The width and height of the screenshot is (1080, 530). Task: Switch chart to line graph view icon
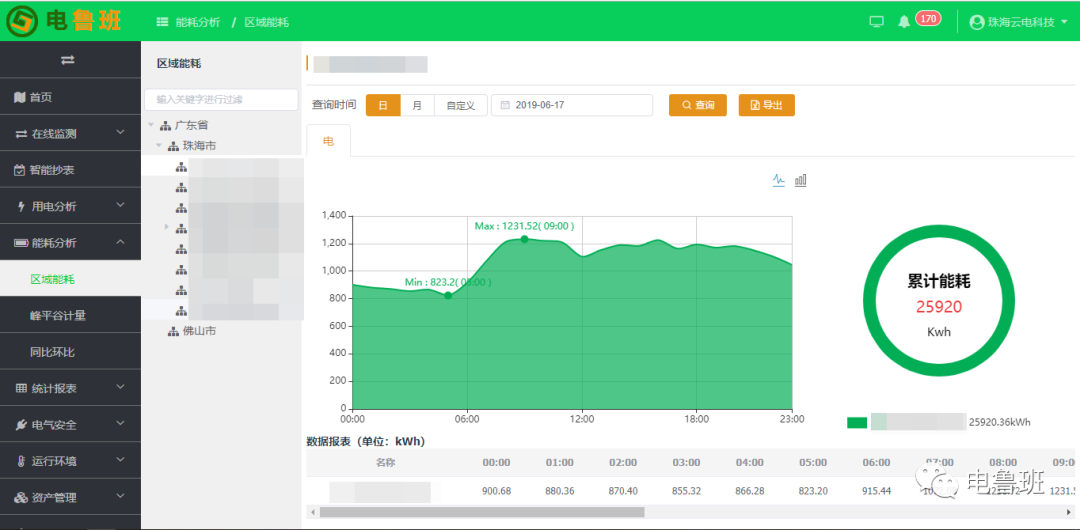click(x=779, y=180)
